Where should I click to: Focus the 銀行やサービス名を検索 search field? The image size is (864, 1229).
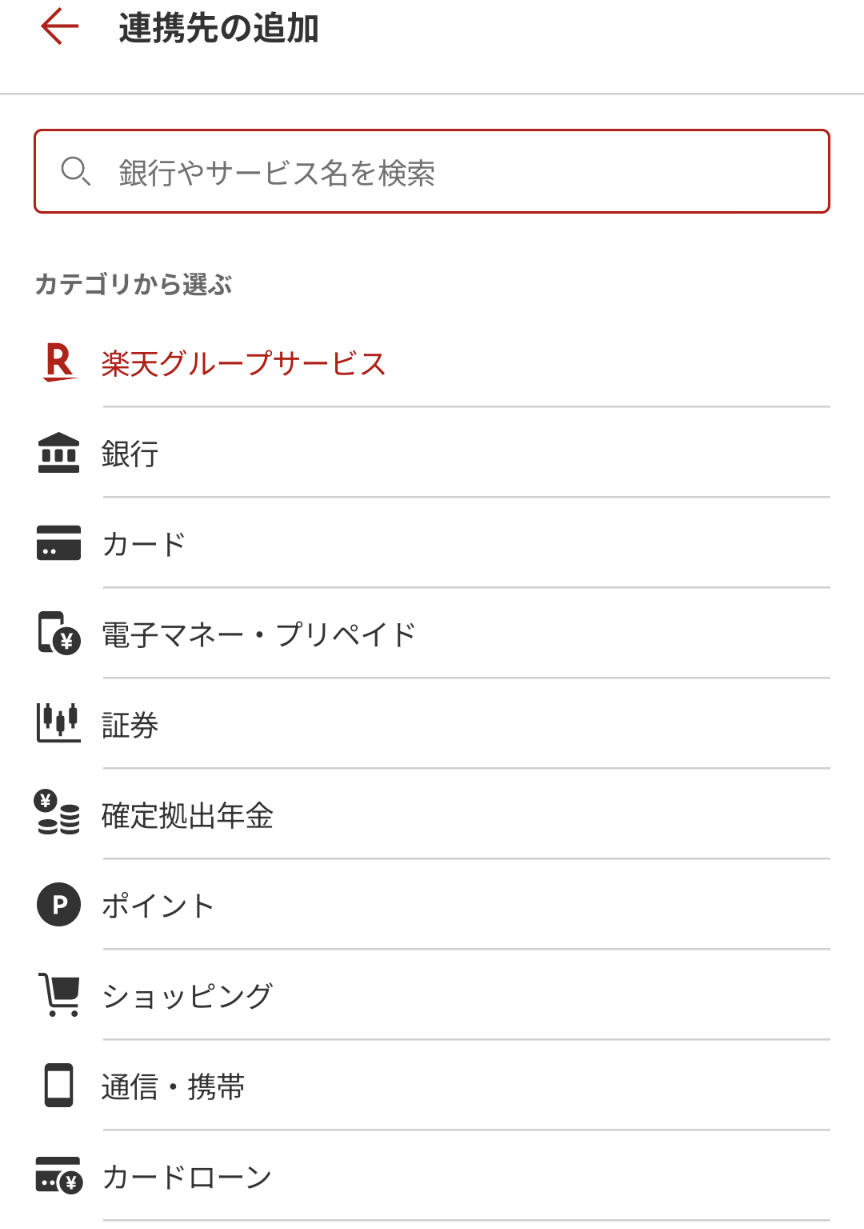(450, 172)
